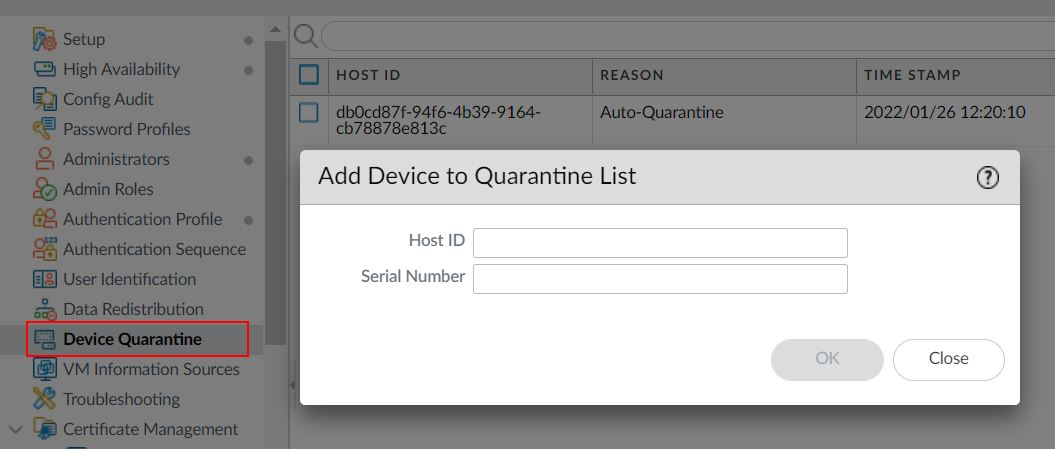Select Data Redistribution menu item
The width and height of the screenshot is (1055, 449).
pyautogui.click(x=133, y=309)
